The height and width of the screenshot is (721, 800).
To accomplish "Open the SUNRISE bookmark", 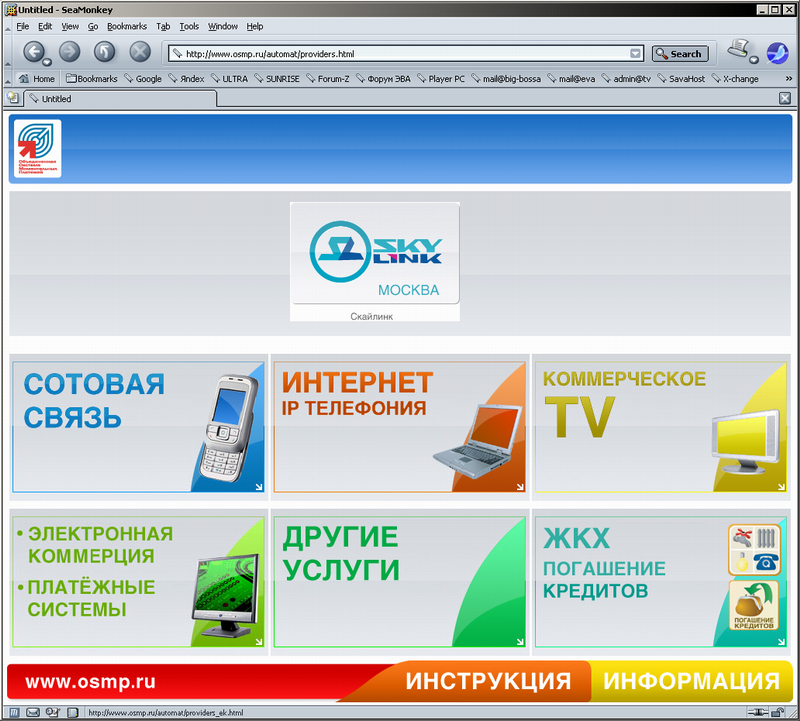I will coord(277,79).
